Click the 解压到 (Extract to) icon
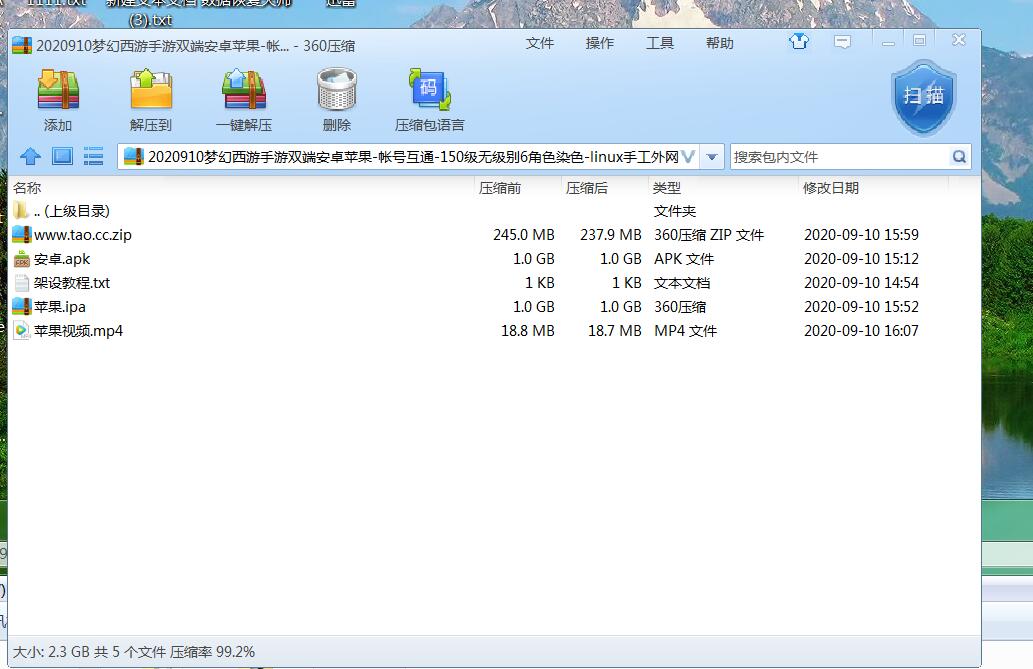The width and height of the screenshot is (1033, 669). [x=151, y=91]
